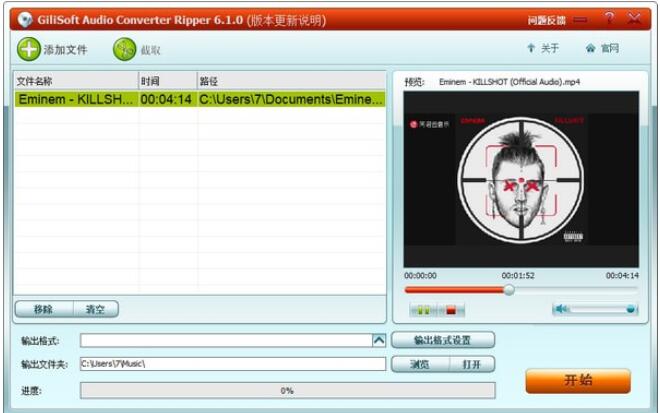Click the 00:00:00 start time label
Image resolution: width=660 pixels, height=413 pixels.
420,276
